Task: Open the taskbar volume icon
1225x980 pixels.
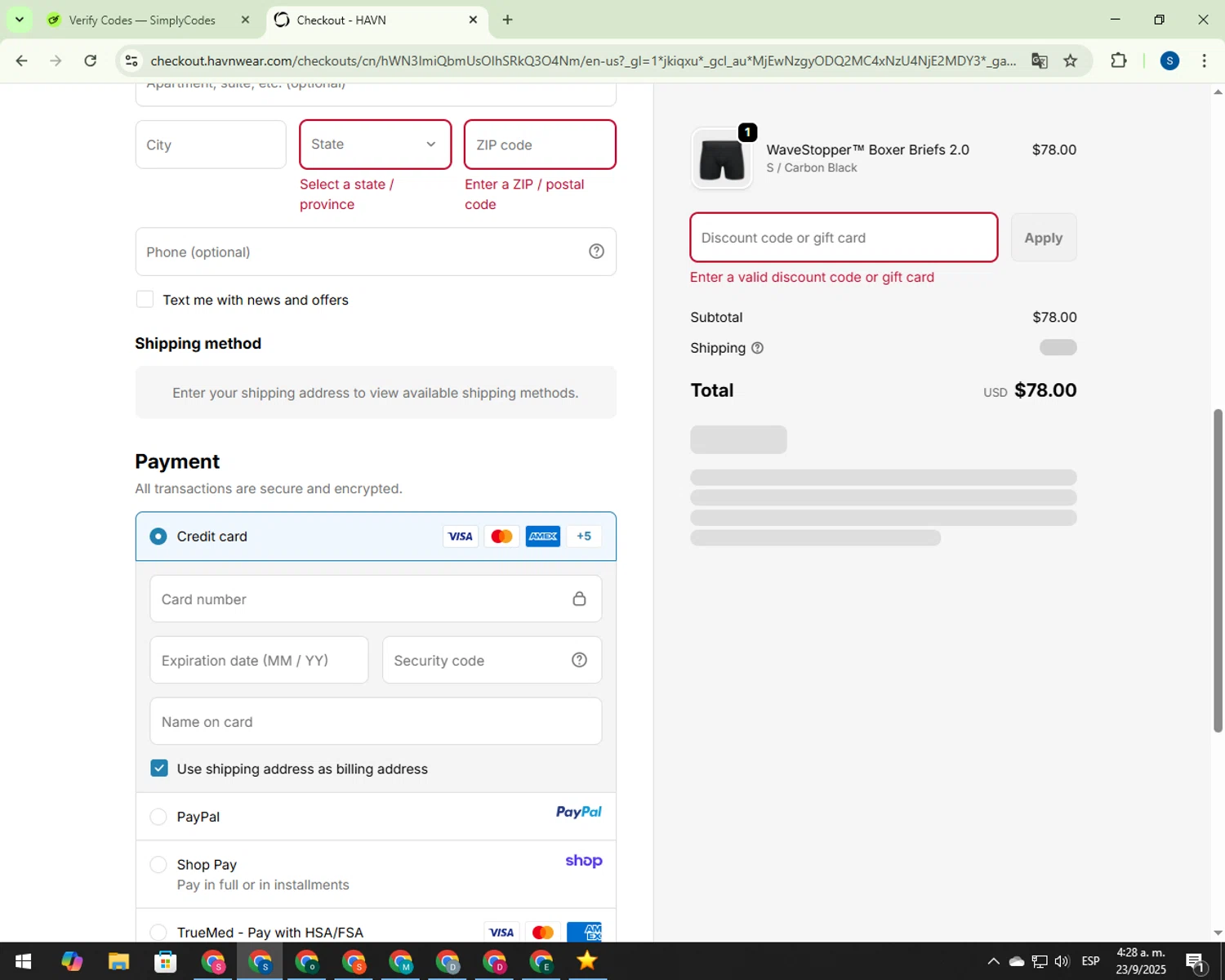Action: point(1062,961)
